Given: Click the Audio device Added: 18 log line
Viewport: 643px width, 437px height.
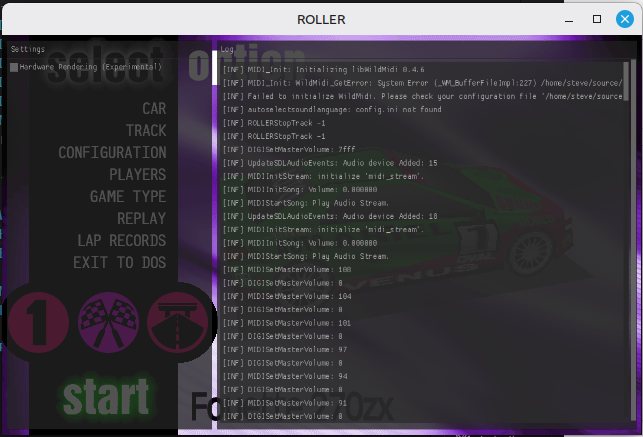Looking at the screenshot, I should 330,216.
